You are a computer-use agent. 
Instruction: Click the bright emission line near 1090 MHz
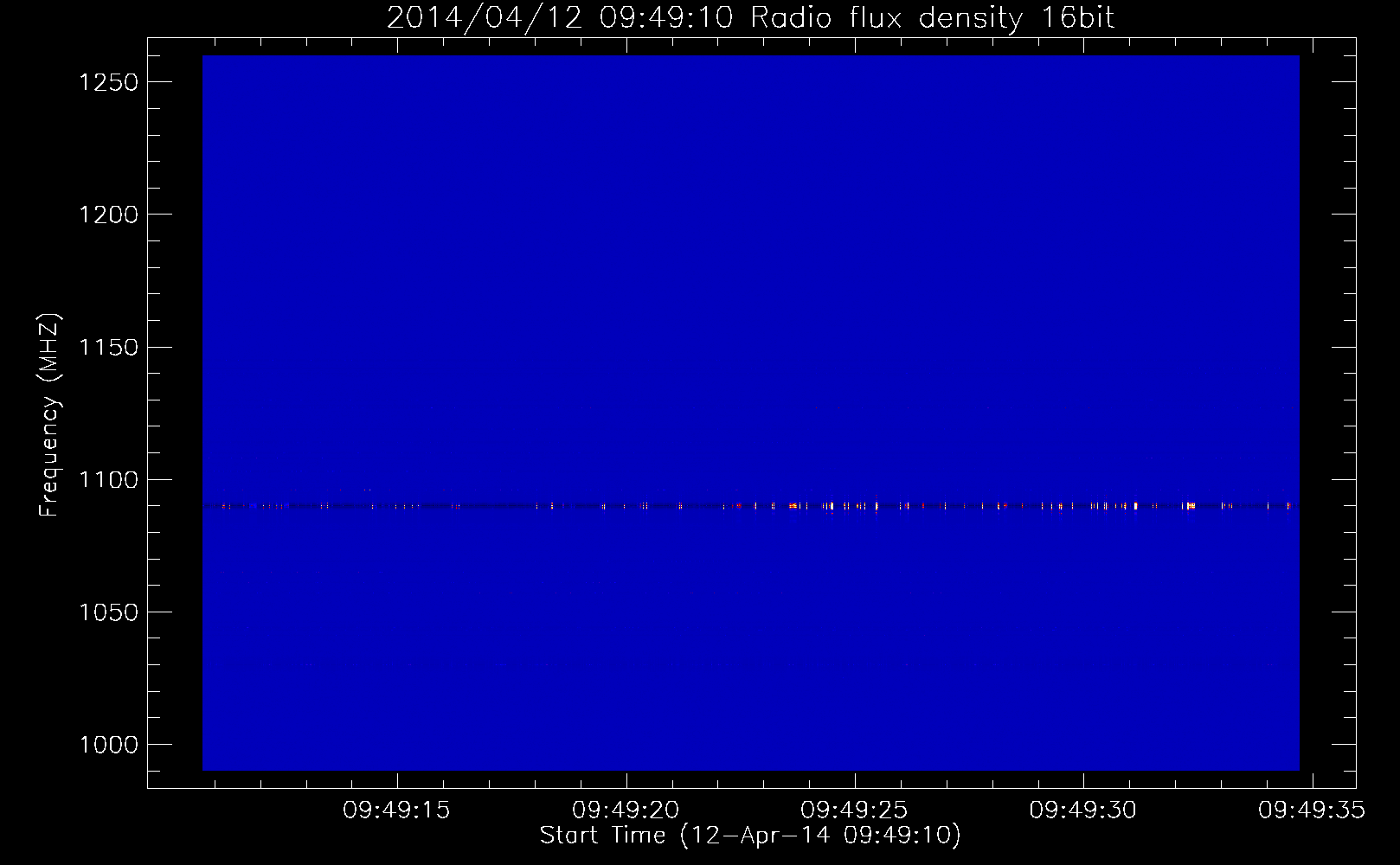pos(750,506)
